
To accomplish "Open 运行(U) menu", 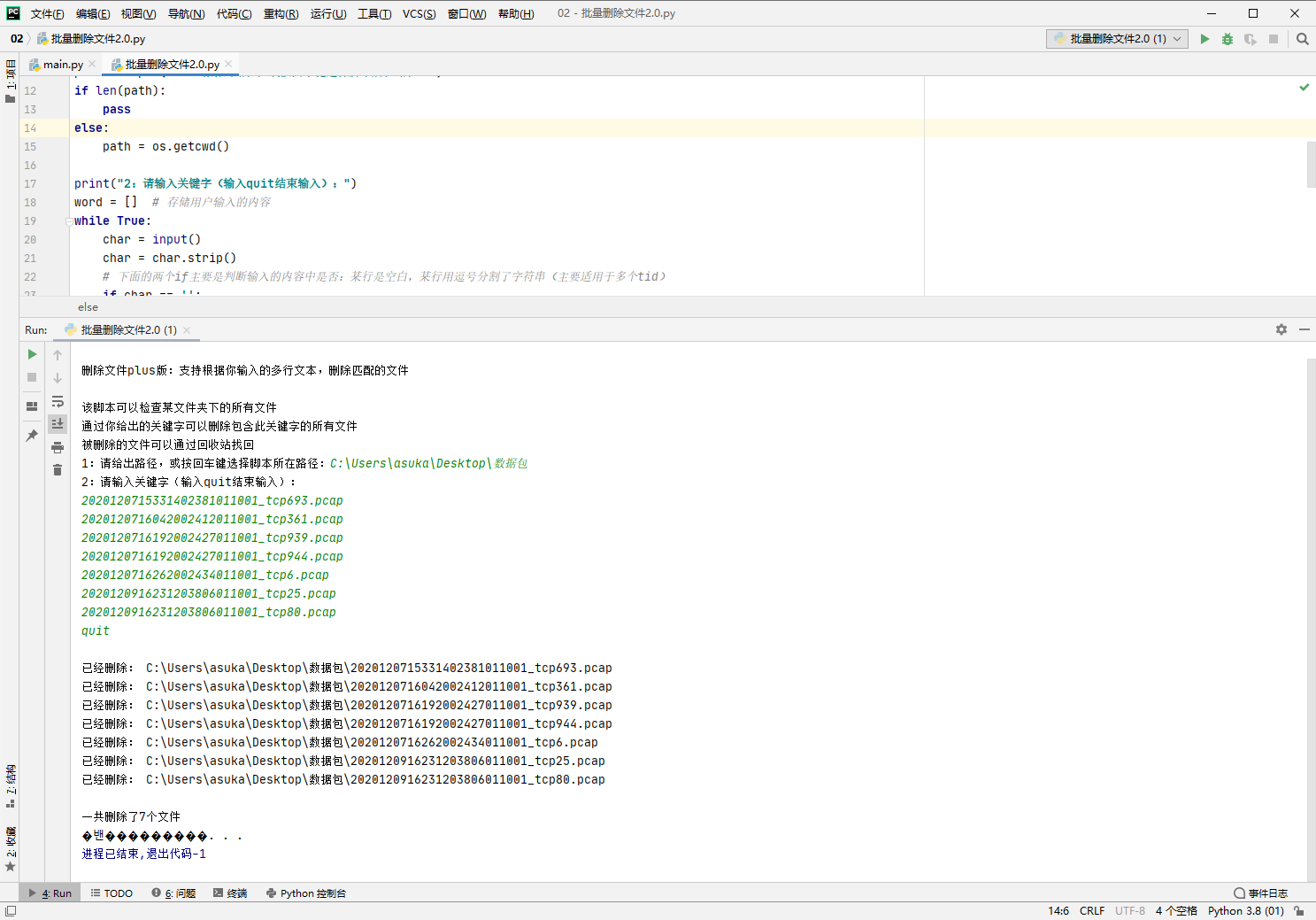I will [x=328, y=13].
